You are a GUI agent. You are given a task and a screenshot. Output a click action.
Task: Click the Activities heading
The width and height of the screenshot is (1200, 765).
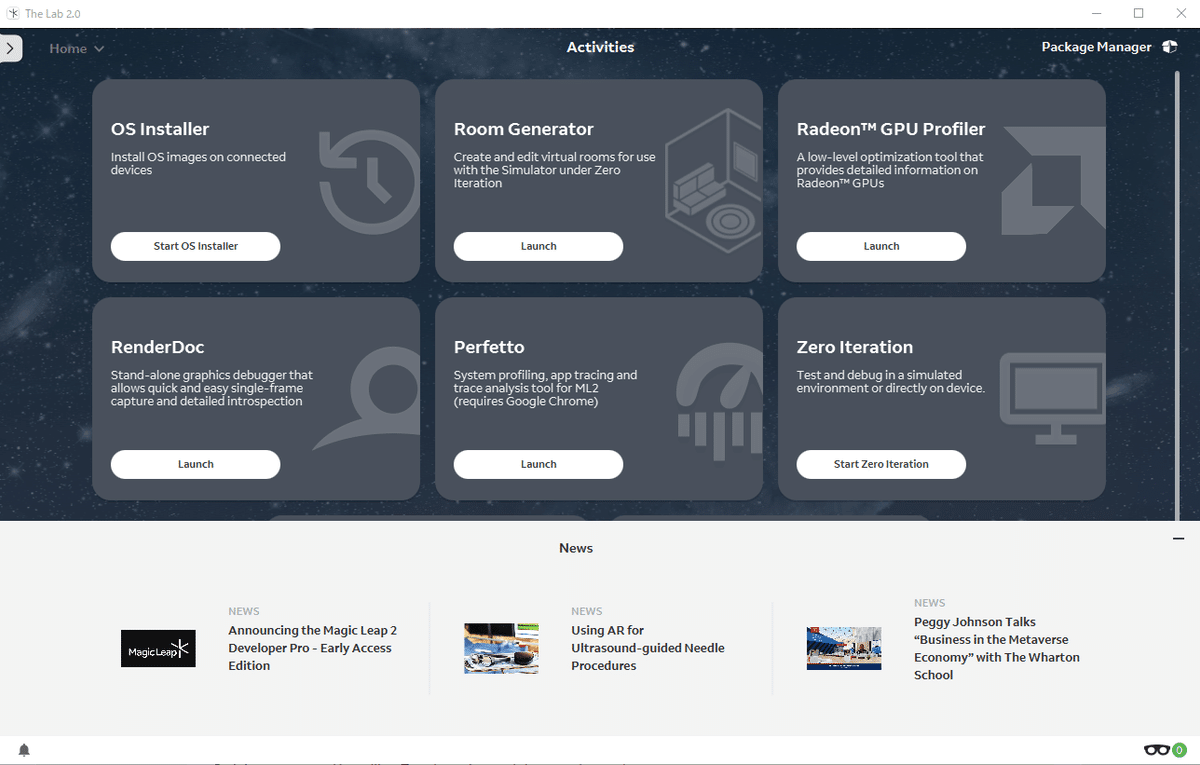pos(600,47)
